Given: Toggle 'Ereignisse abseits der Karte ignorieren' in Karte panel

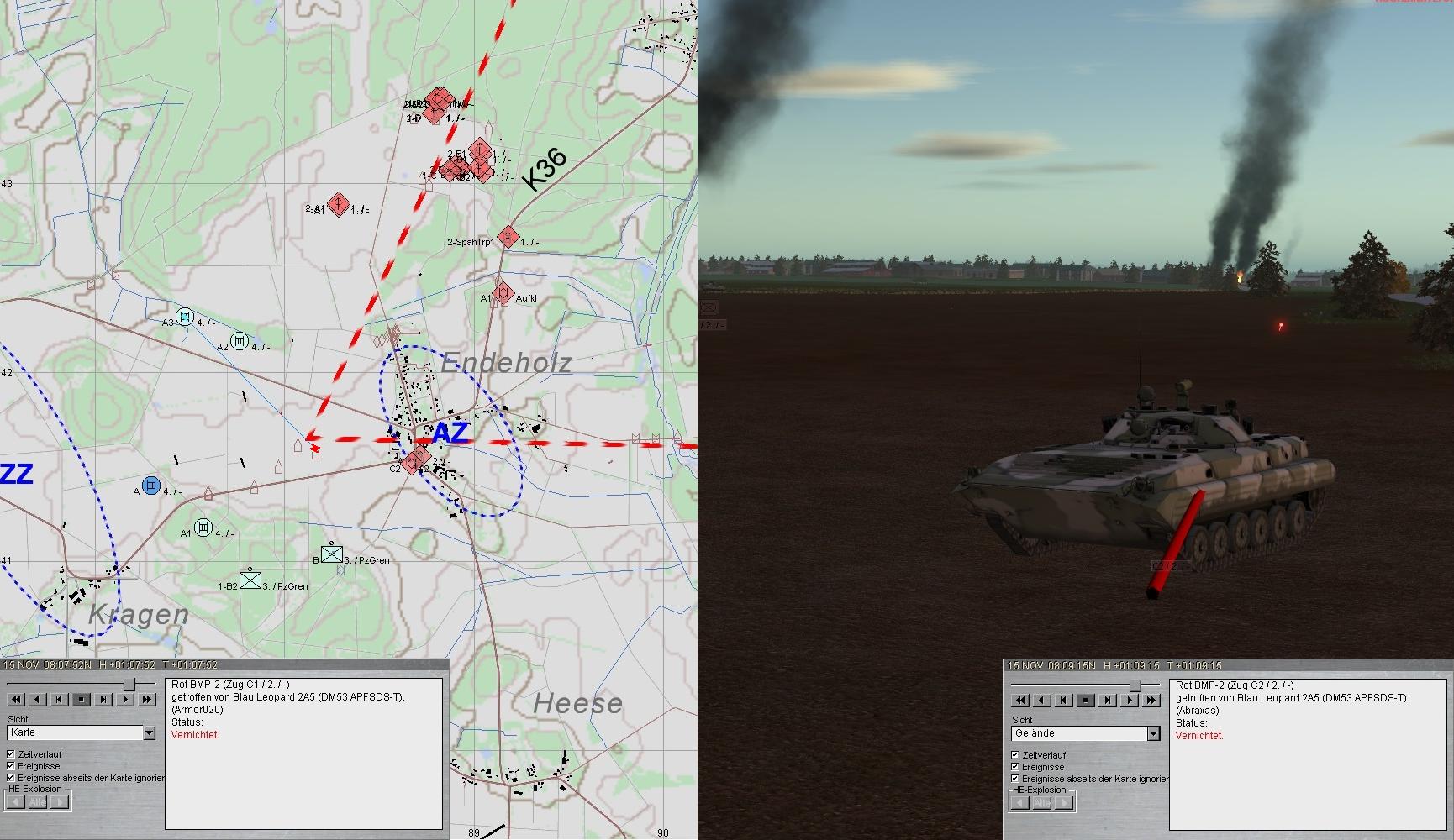Looking at the screenshot, I should [11, 778].
